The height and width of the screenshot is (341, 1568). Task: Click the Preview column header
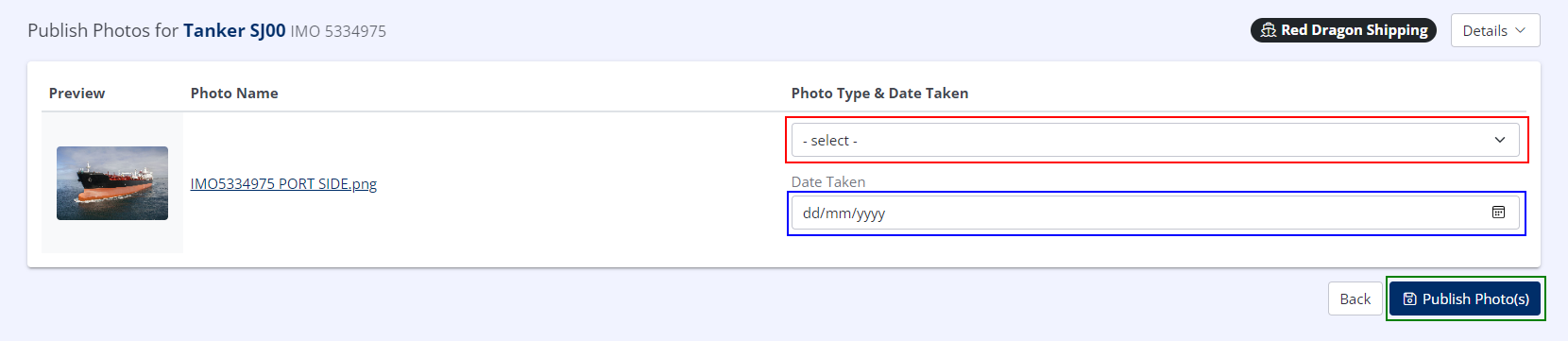[77, 93]
